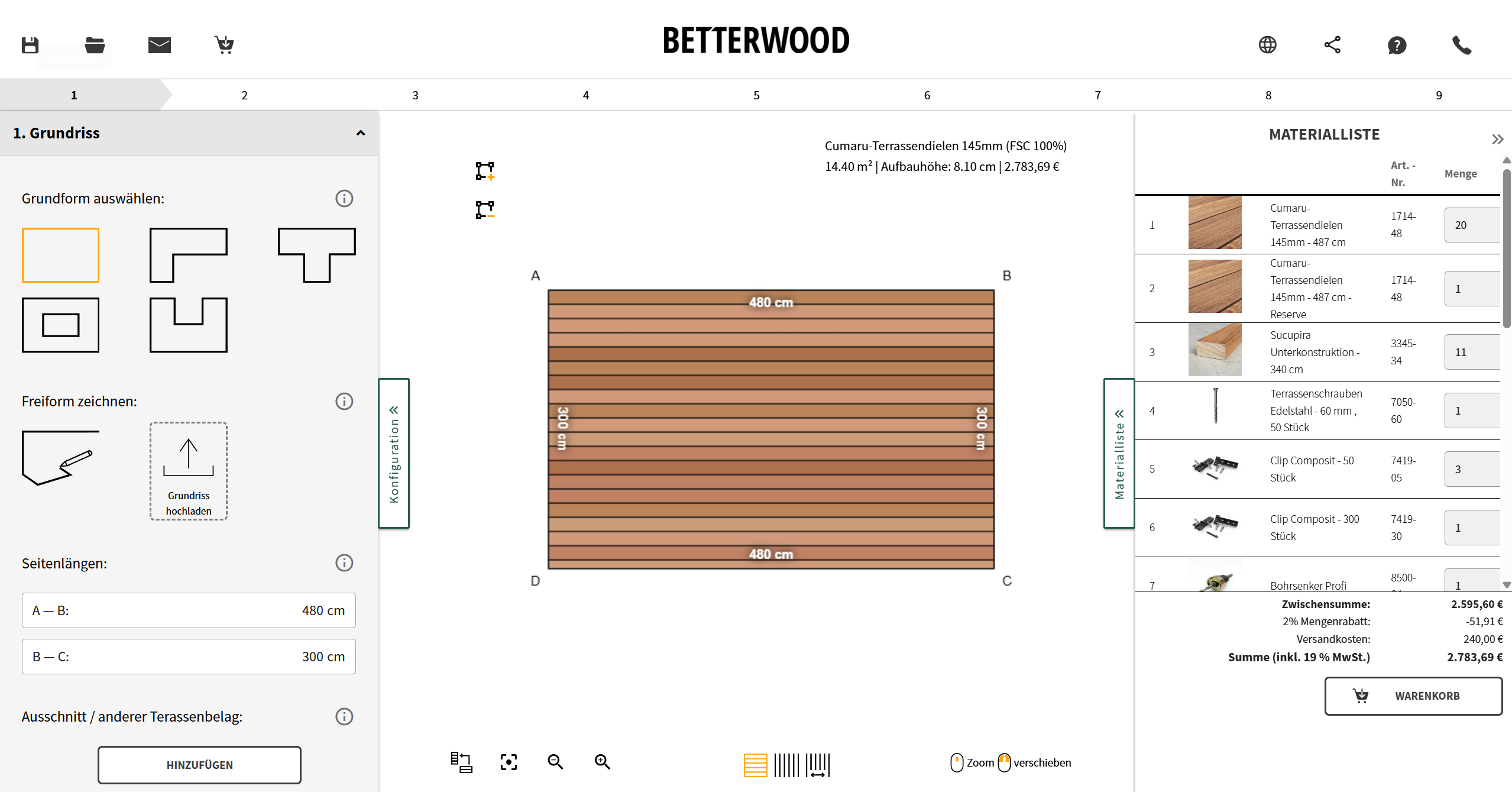Open the help question mark icon
Viewport: 1512px width, 792px height.
[1397, 45]
